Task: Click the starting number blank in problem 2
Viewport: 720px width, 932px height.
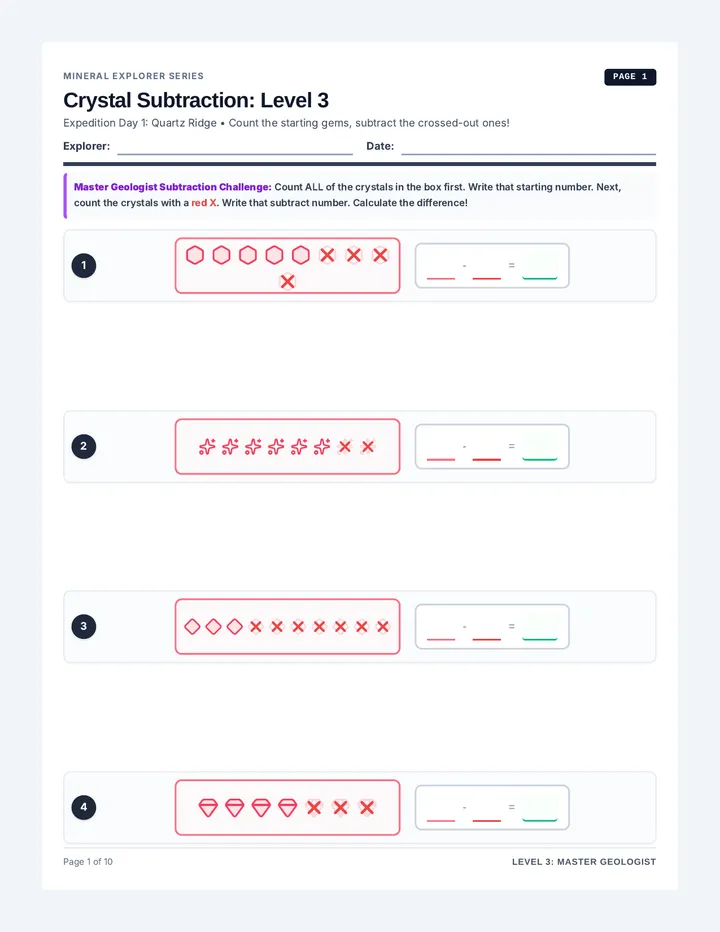Action: (x=441, y=452)
